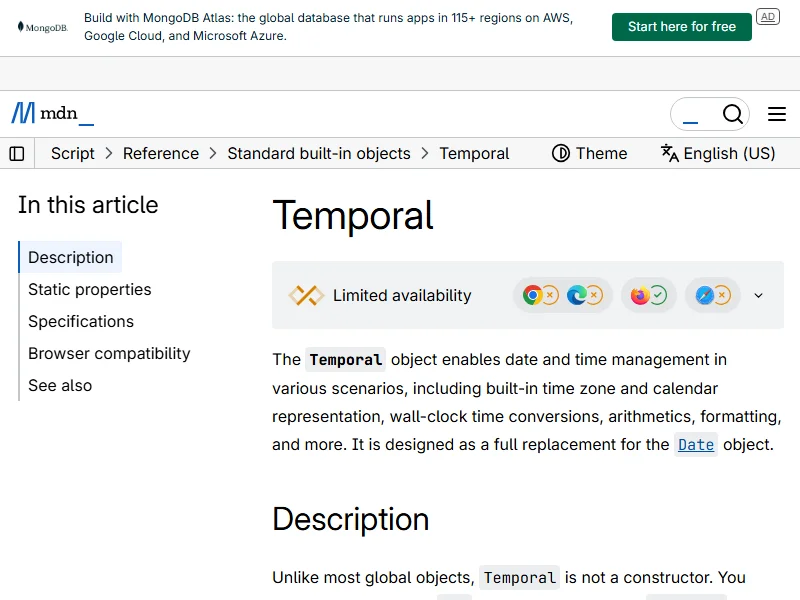Jump to Static properties section
This screenshot has height=600, width=800.
point(90,289)
